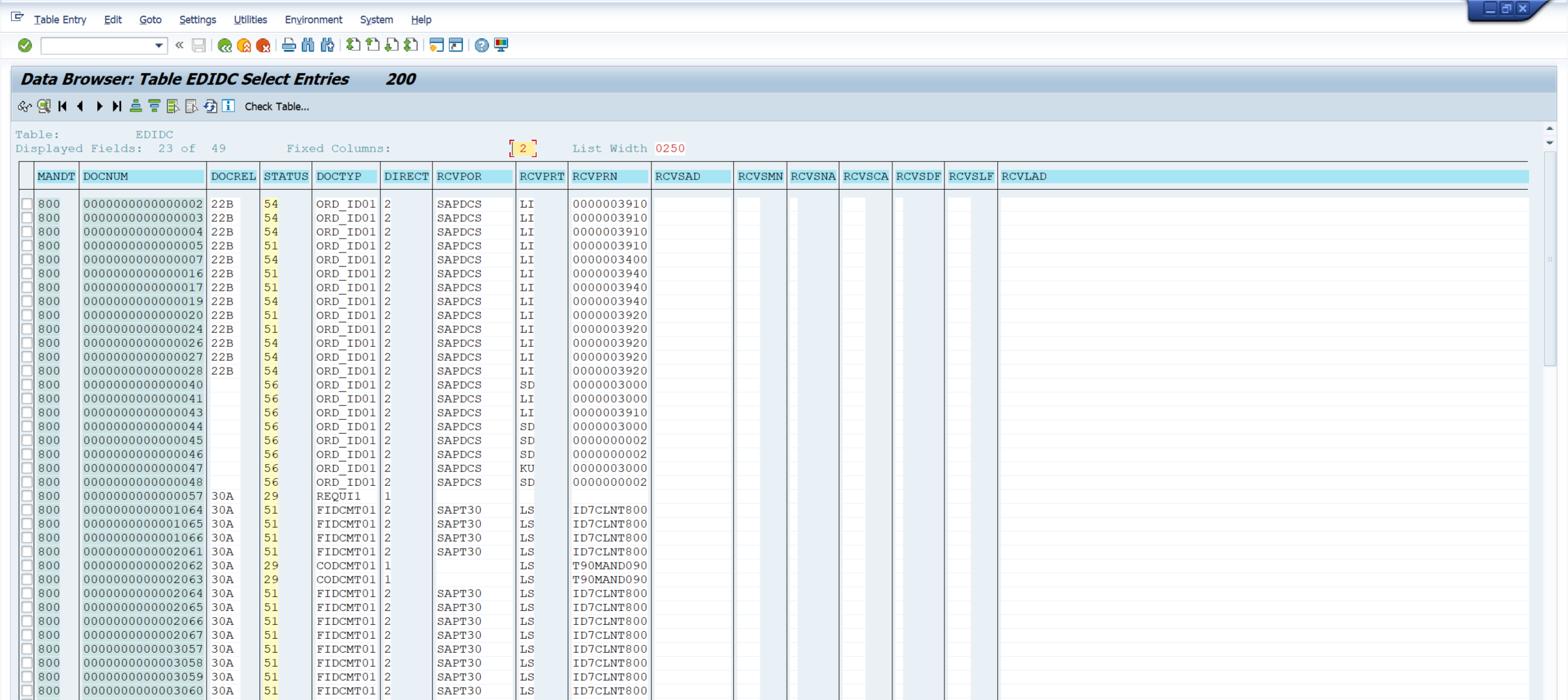Viewport: 1568px width, 700px height.
Task: Jump to the last table entry
Action: click(117, 106)
